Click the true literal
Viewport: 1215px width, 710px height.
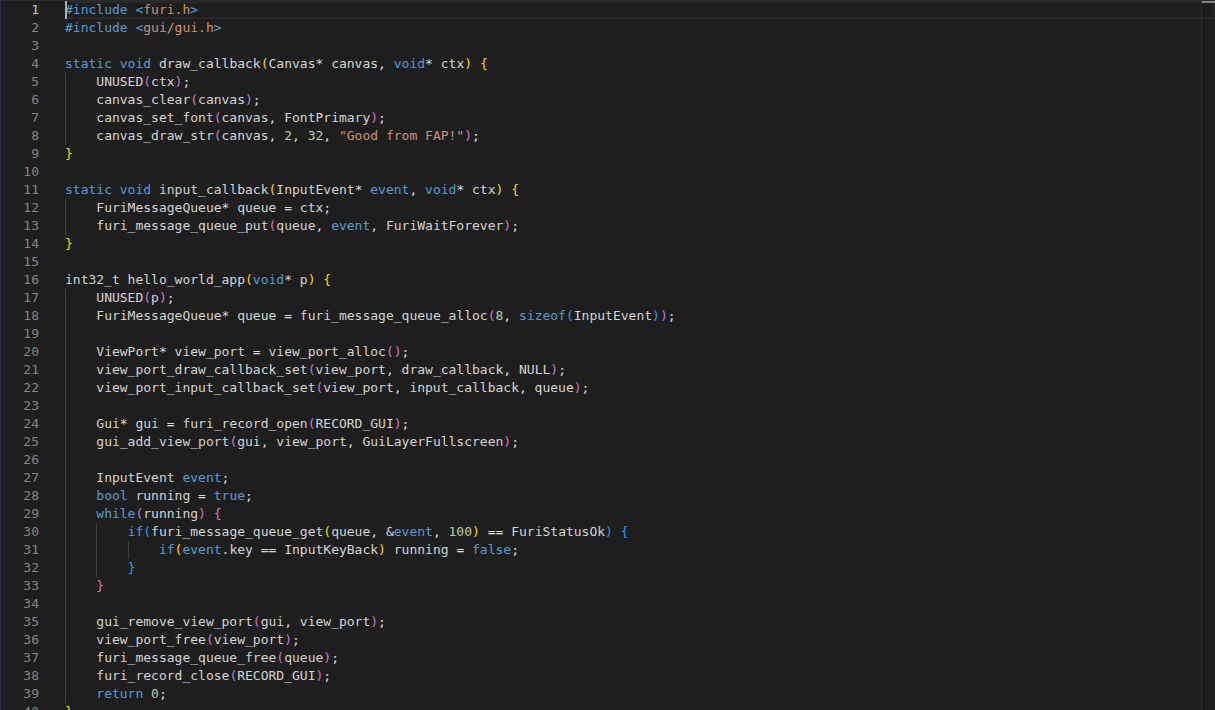(x=229, y=496)
